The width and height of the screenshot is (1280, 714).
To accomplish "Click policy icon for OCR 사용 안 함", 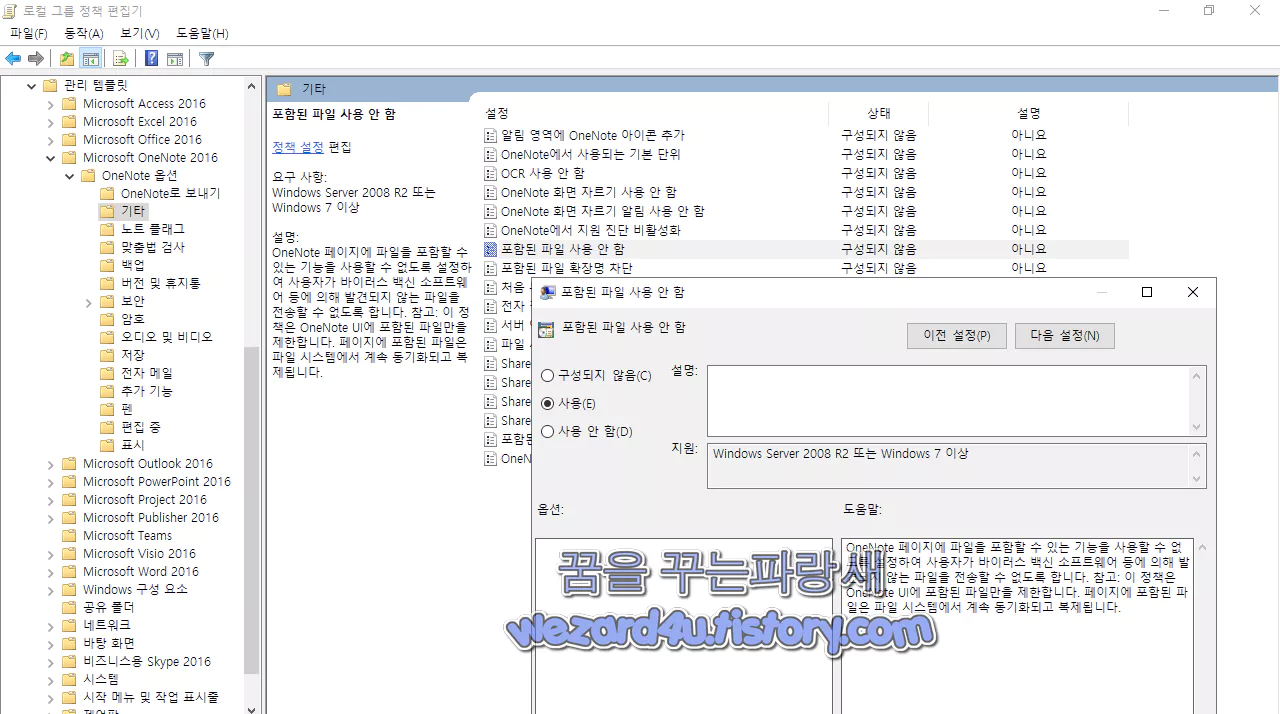I will pyautogui.click(x=490, y=173).
